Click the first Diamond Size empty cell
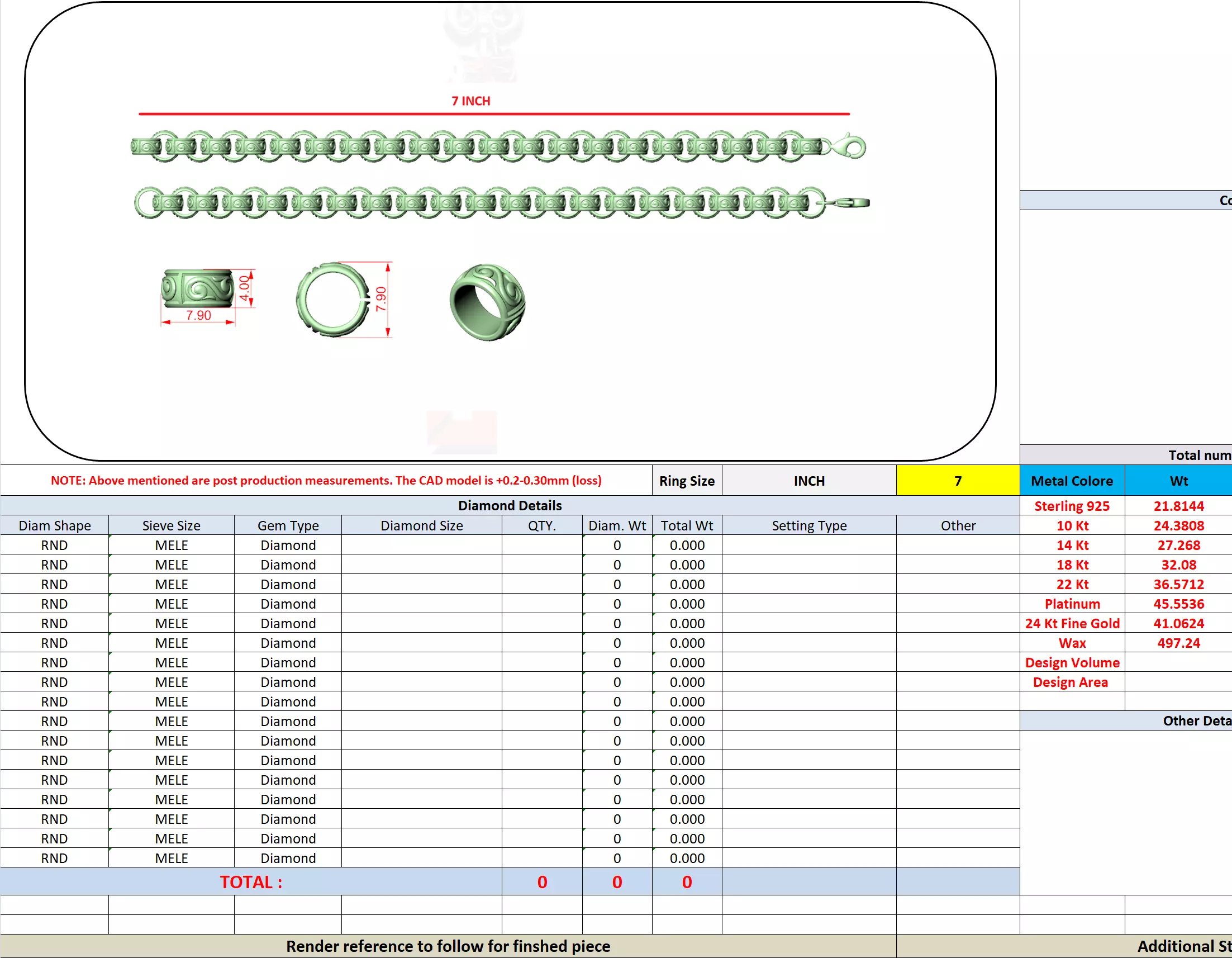The width and height of the screenshot is (1232, 958). coord(421,545)
